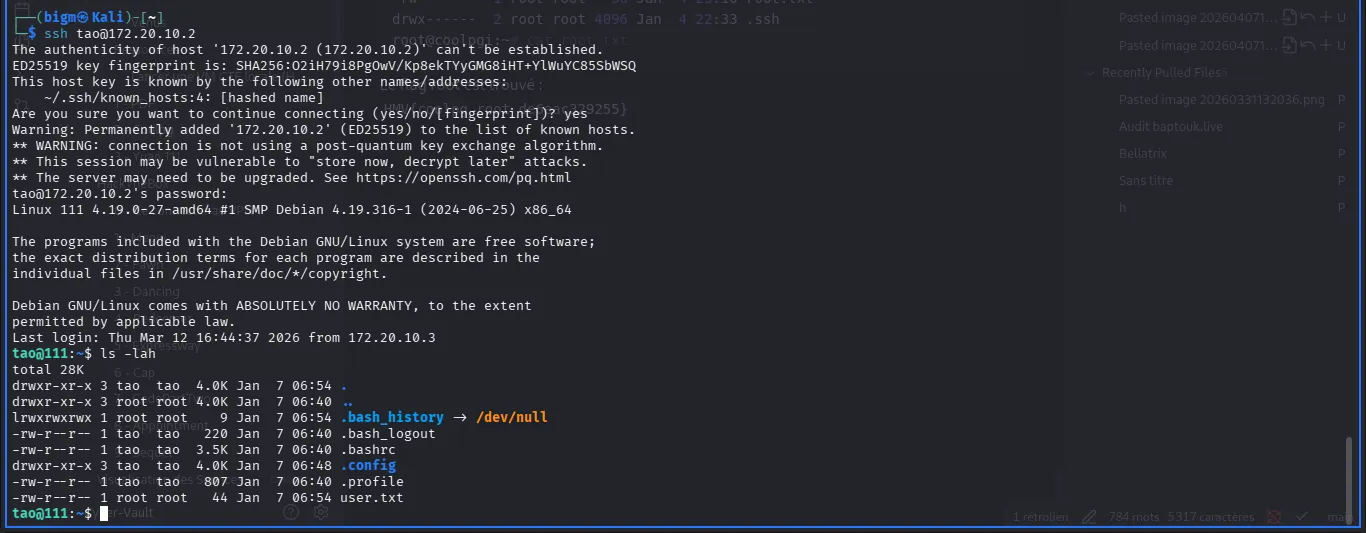Screen dimensions: 1366x533
Task: Click the red sync status icon
Action: 1274,517
